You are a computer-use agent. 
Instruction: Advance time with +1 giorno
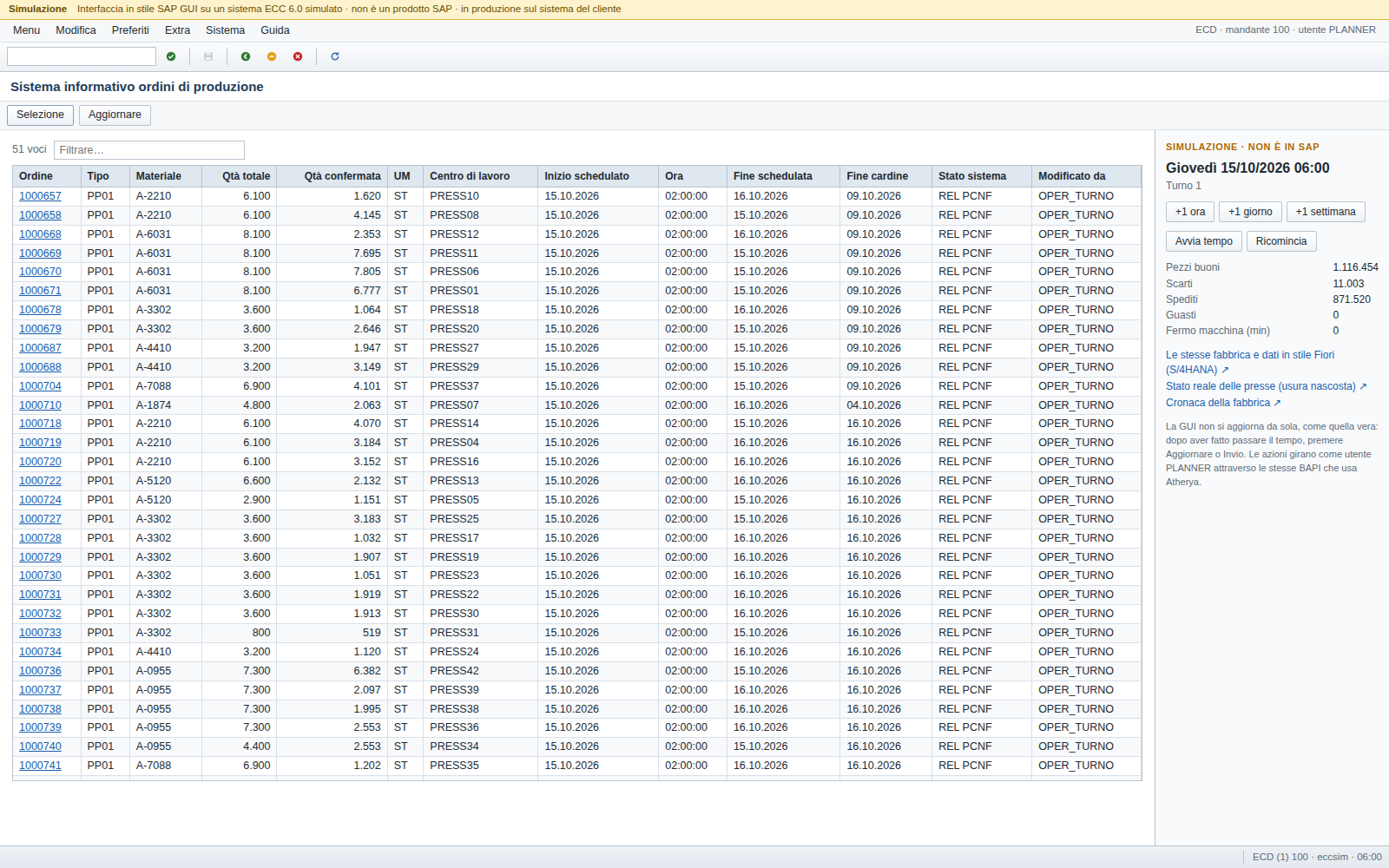[x=1250, y=212]
